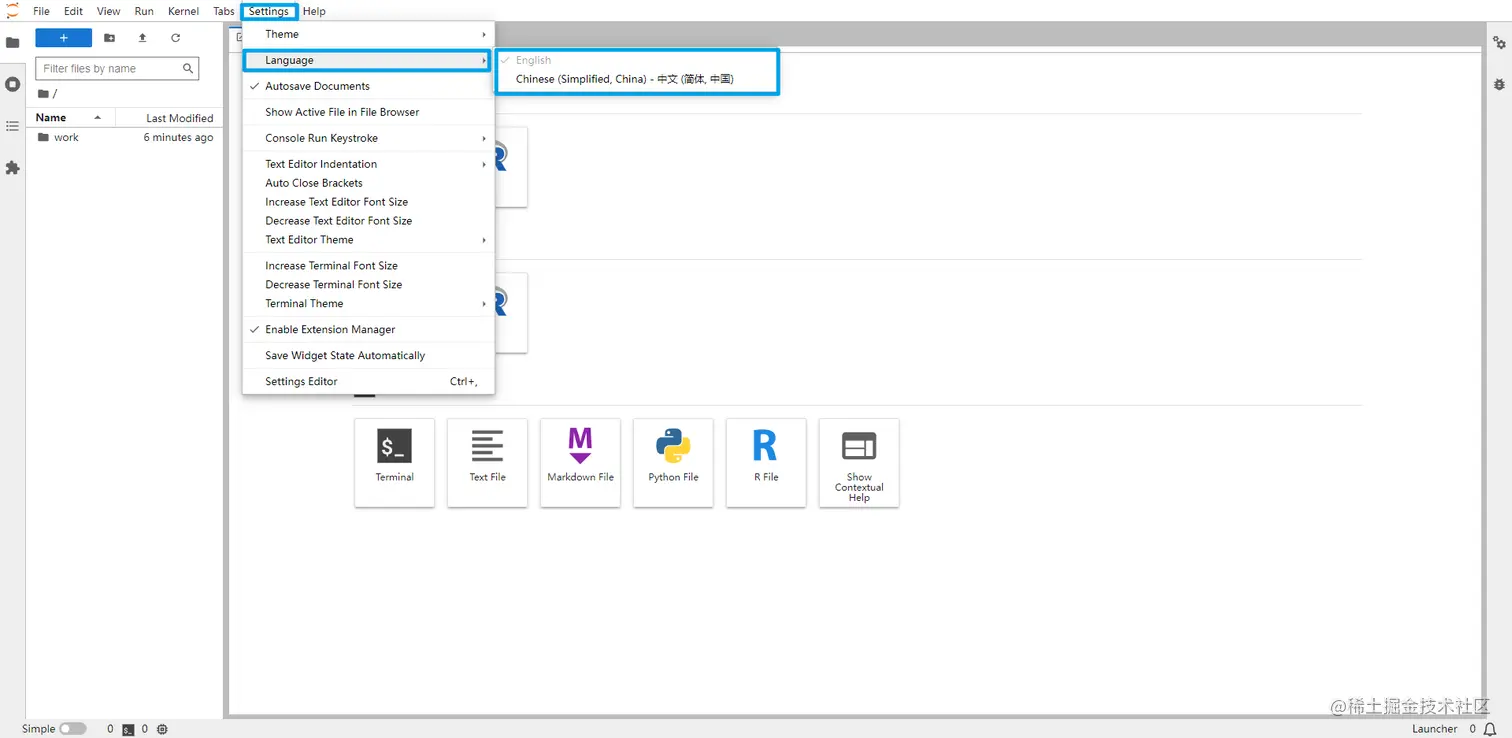The height and width of the screenshot is (738, 1512).
Task: Open the Extension Manager puzzle icon
Action: click(x=12, y=168)
